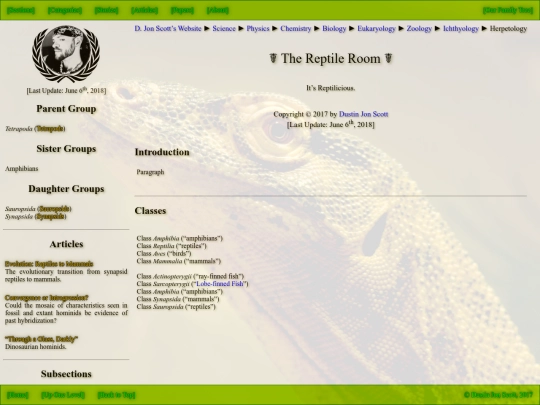Image resolution: width=540 pixels, height=405 pixels.
Task: Navigate to the Science breadcrumb
Action: 224,29
